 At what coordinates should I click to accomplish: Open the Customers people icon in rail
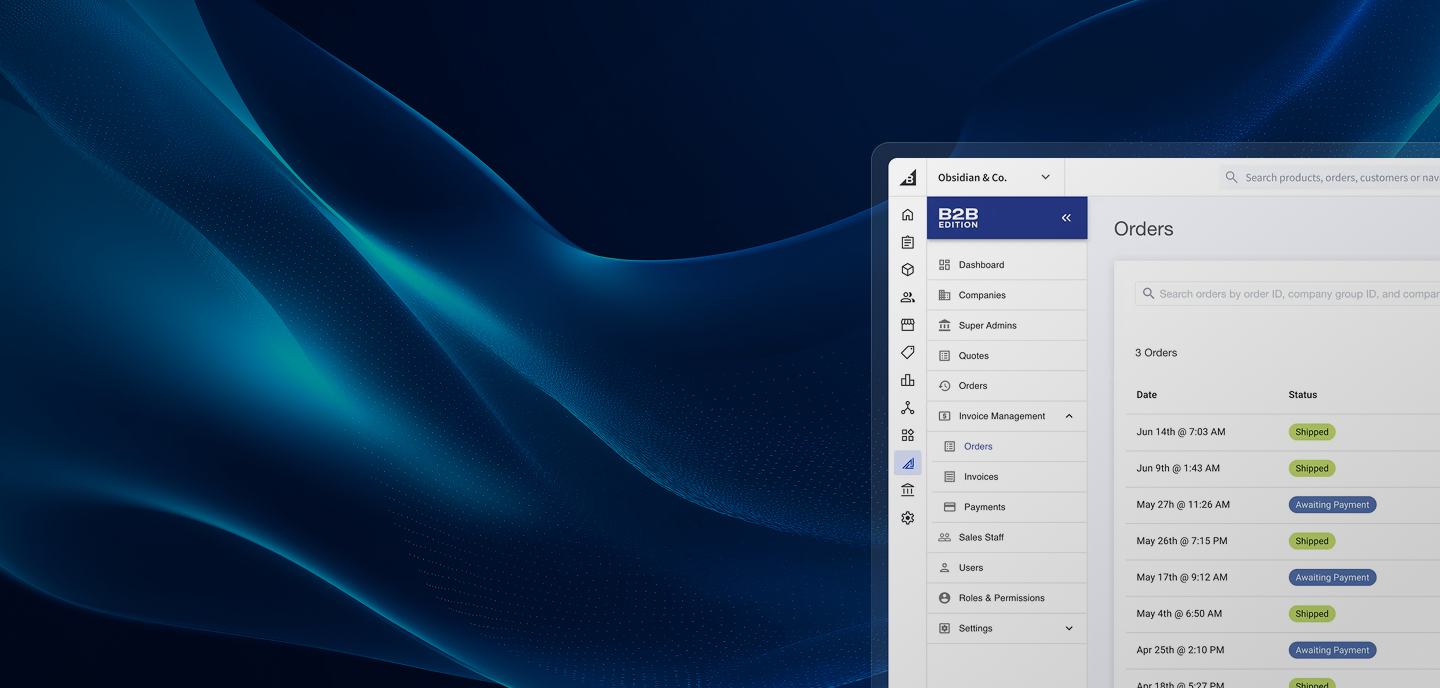point(907,297)
